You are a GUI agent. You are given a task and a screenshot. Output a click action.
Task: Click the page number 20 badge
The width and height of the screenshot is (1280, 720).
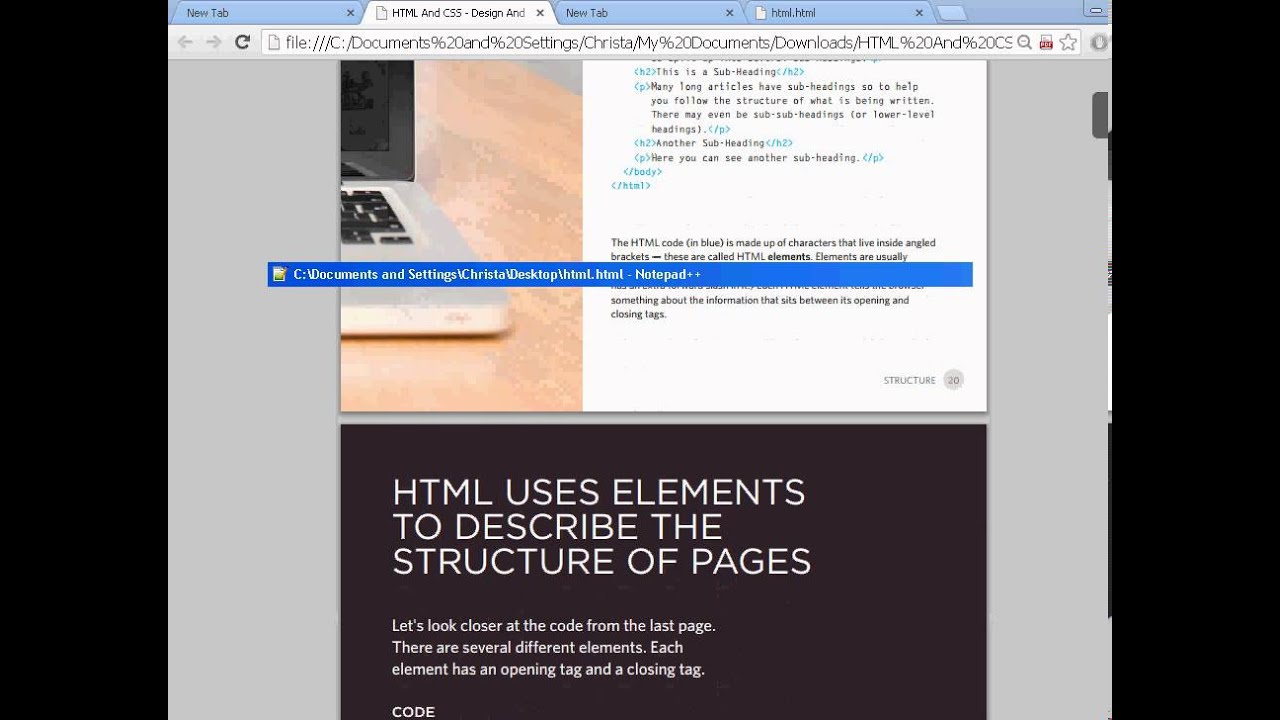point(953,380)
